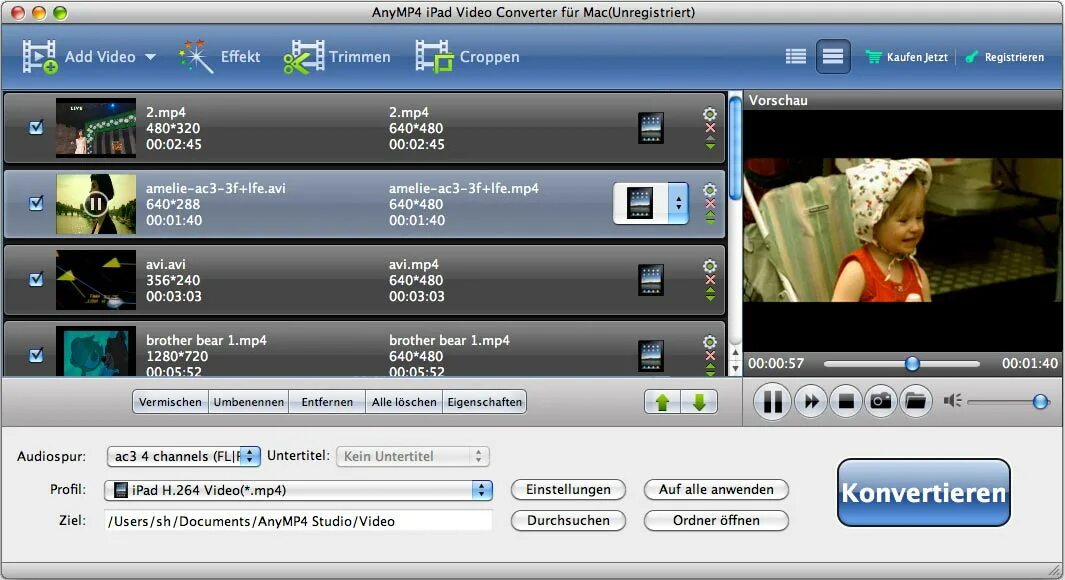
Task: Open the Untertitel dropdown
Action: coord(412,456)
